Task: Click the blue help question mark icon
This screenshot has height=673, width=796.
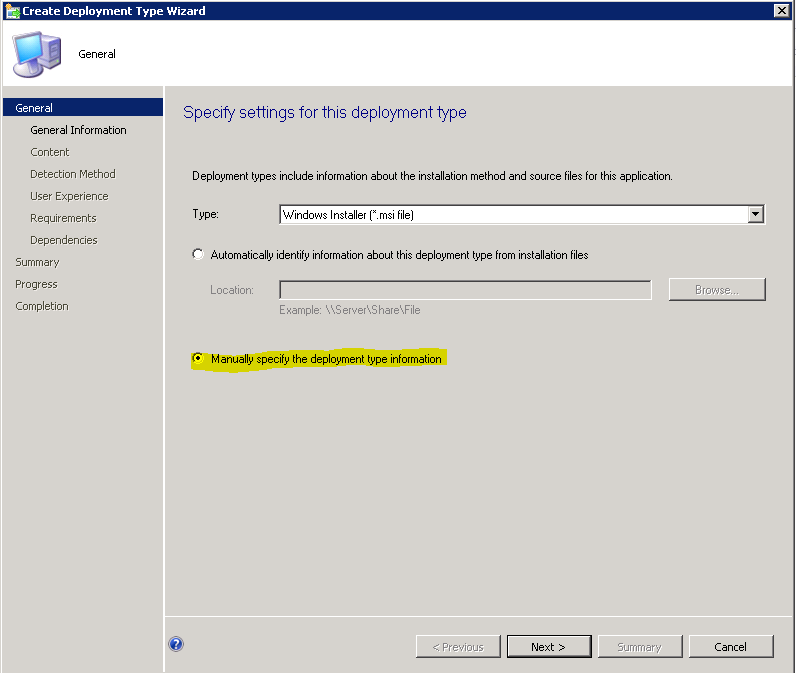Action: click(x=176, y=644)
